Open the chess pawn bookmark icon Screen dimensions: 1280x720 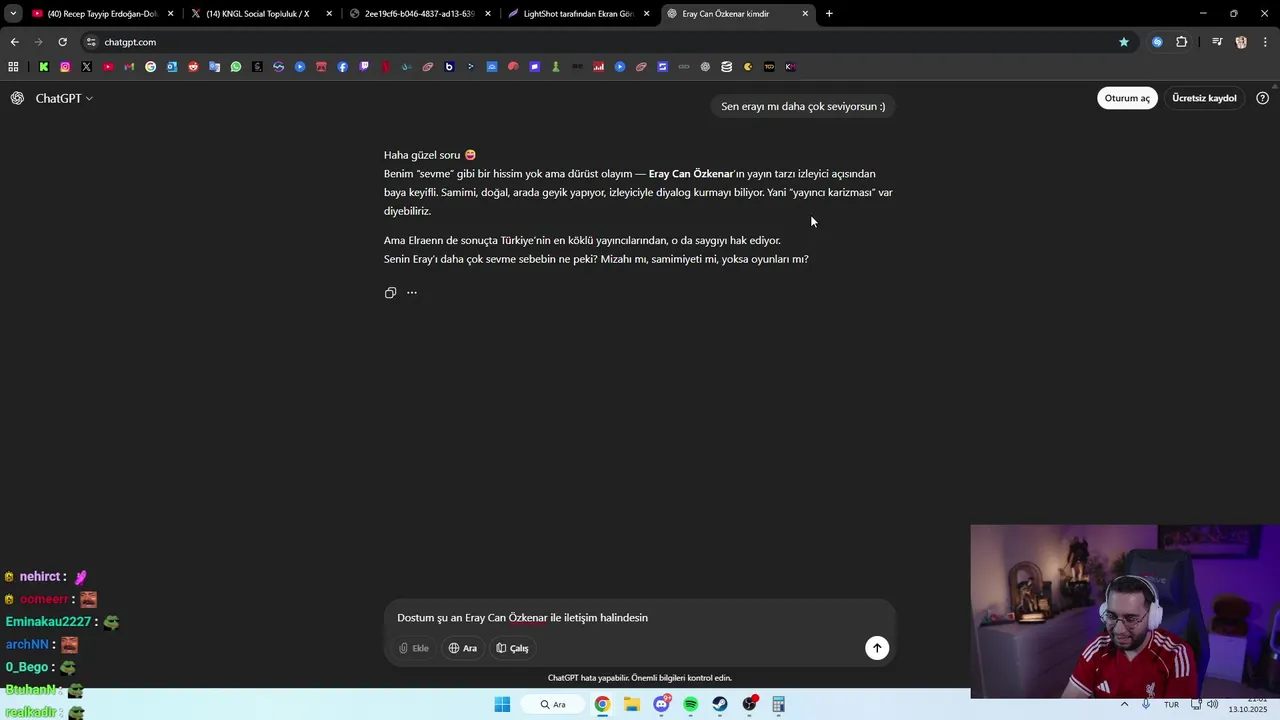[x=556, y=67]
